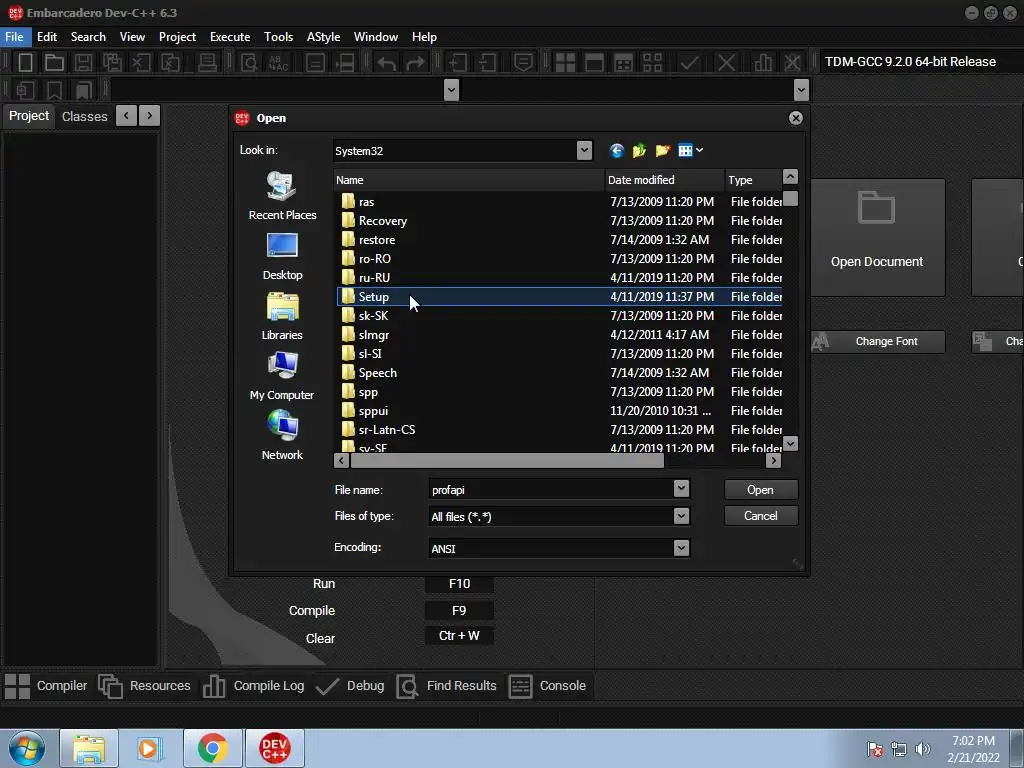Viewport: 1024px width, 768px height.
Task: Select Libraries in the dialog sidebar
Action: [282, 316]
